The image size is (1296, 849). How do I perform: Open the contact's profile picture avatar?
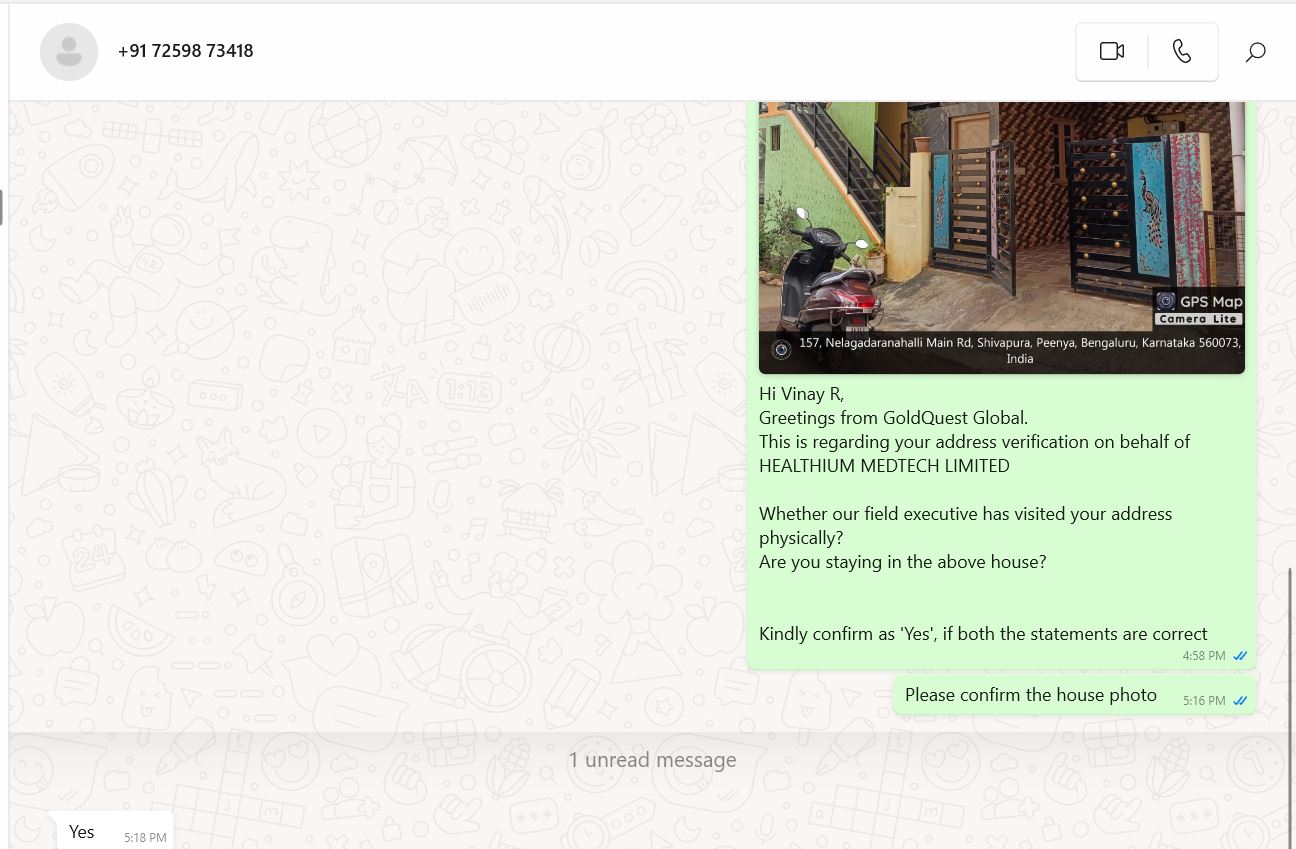point(69,51)
